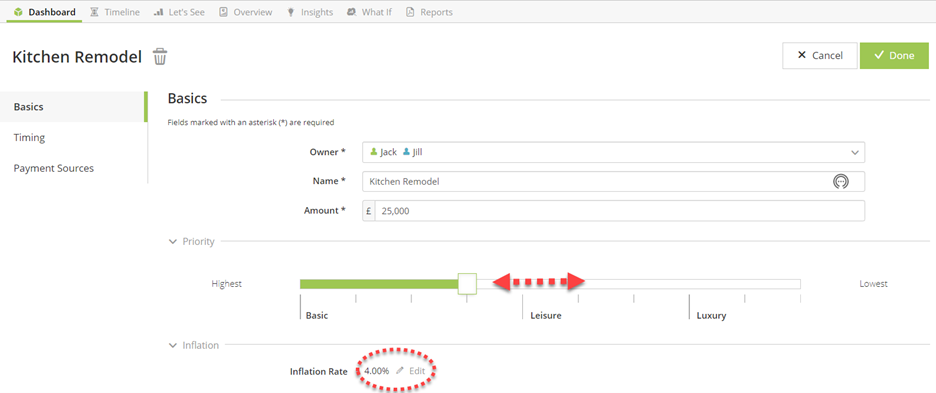This screenshot has height=393, width=936.
Task: Click into the Amount input field
Action: coord(620,211)
